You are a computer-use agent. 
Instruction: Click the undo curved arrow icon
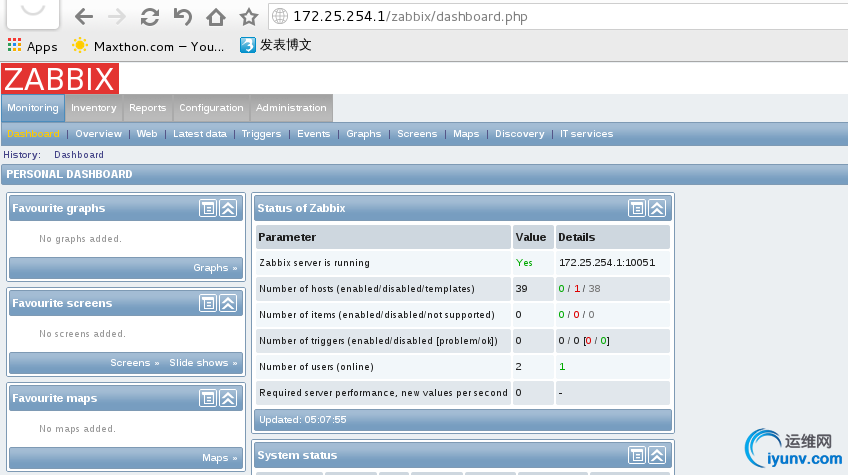183,17
